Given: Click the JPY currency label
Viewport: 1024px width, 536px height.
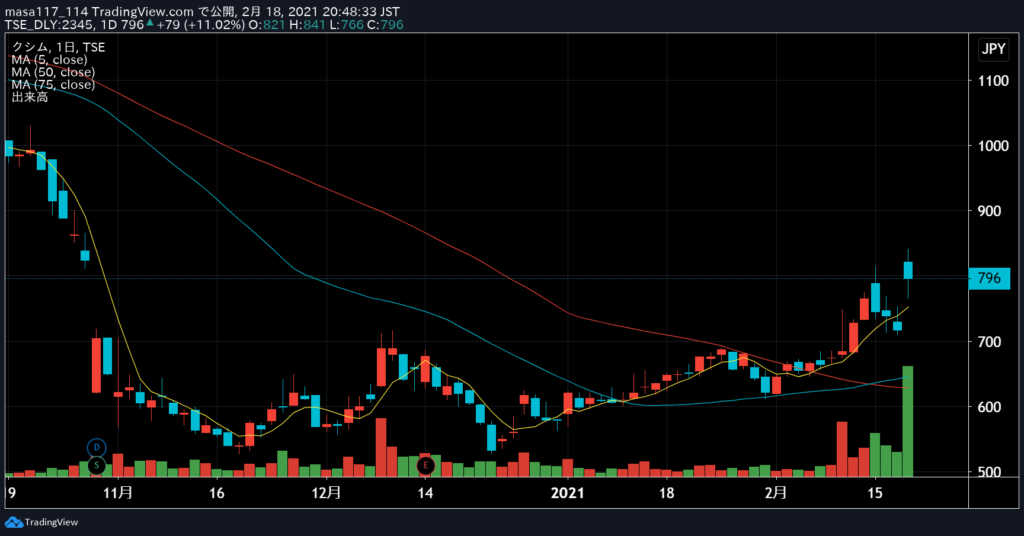Looking at the screenshot, I should point(994,49).
